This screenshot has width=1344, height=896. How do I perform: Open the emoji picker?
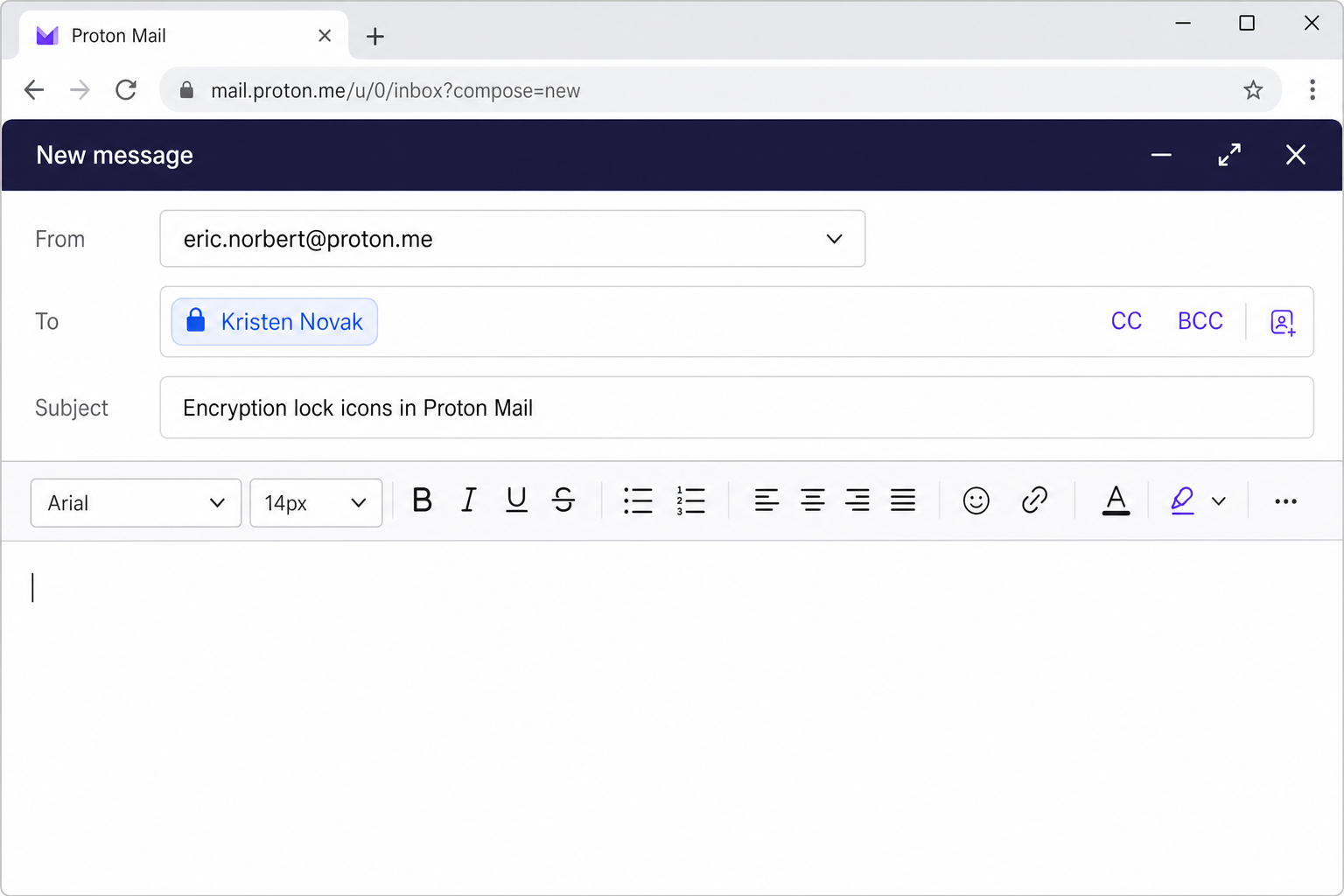(976, 500)
